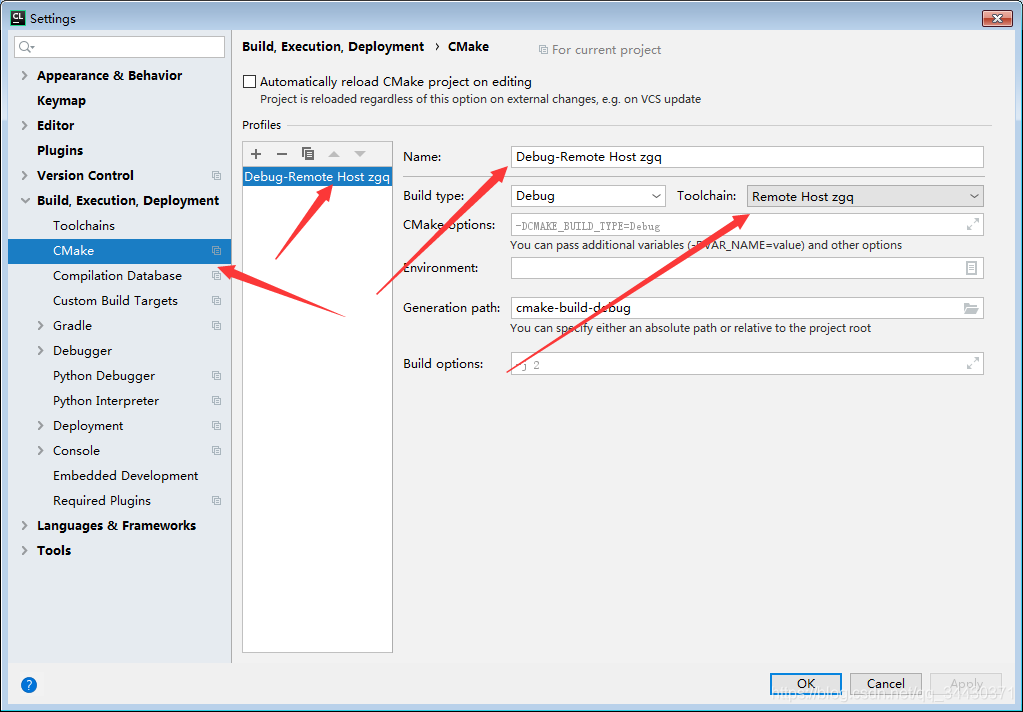Open the help question mark icon
Image resolution: width=1023 pixels, height=712 pixels.
pyautogui.click(x=29, y=685)
